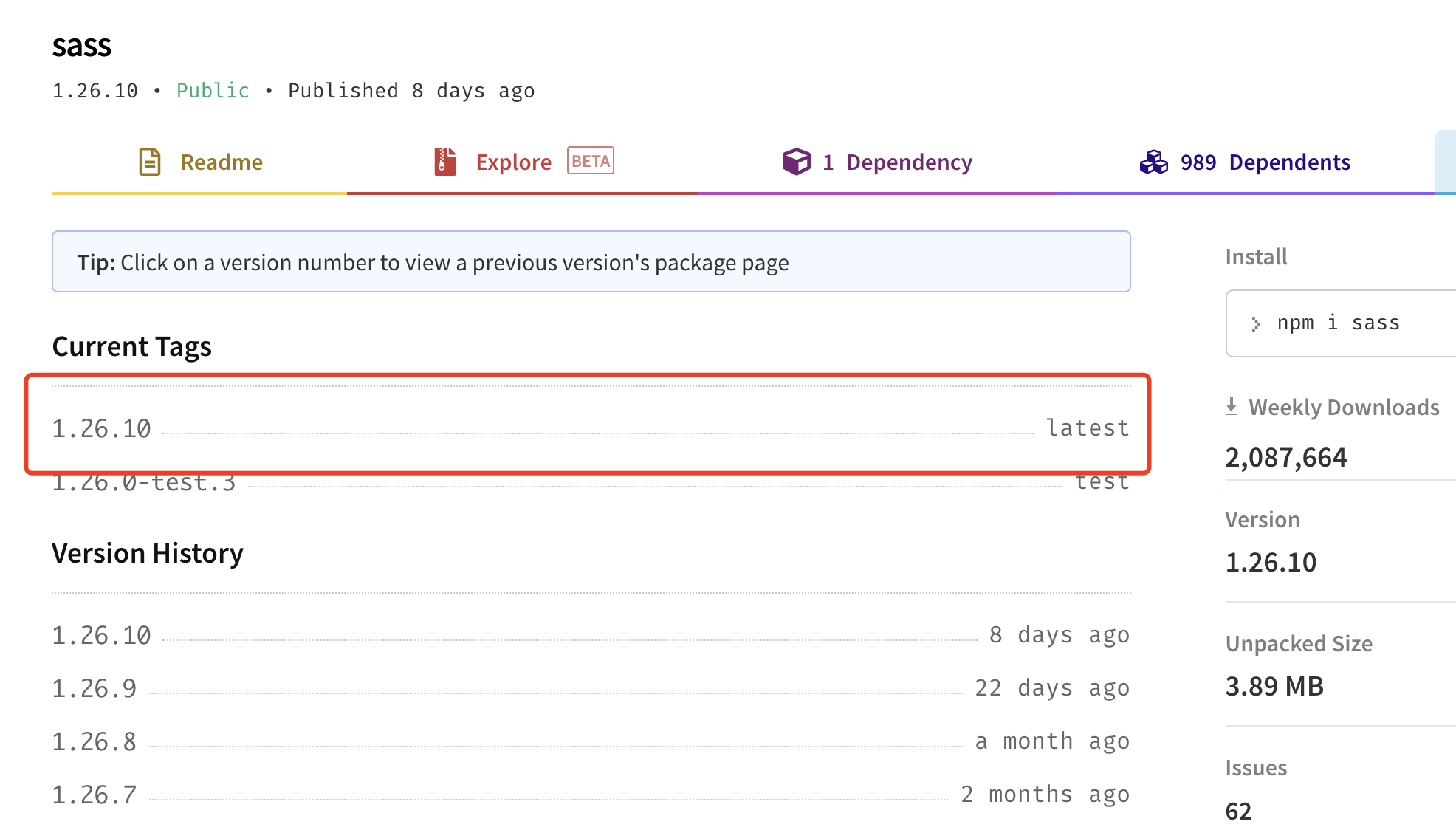Click version 1.26.8 in Version History

pyautogui.click(x=94, y=741)
